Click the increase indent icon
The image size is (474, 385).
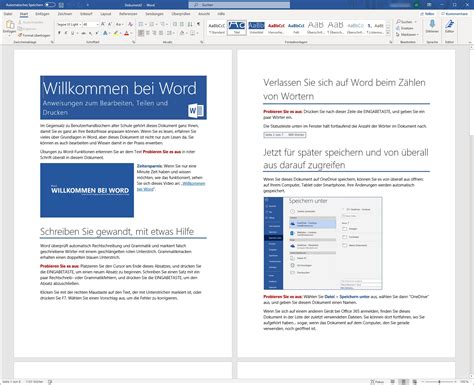pos(182,24)
